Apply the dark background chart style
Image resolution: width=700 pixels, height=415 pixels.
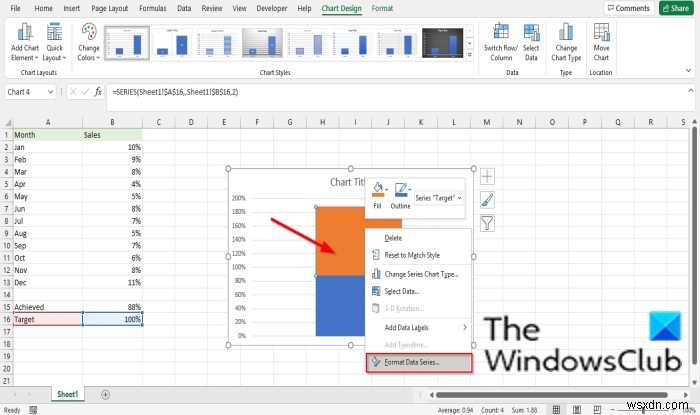tap(442, 43)
